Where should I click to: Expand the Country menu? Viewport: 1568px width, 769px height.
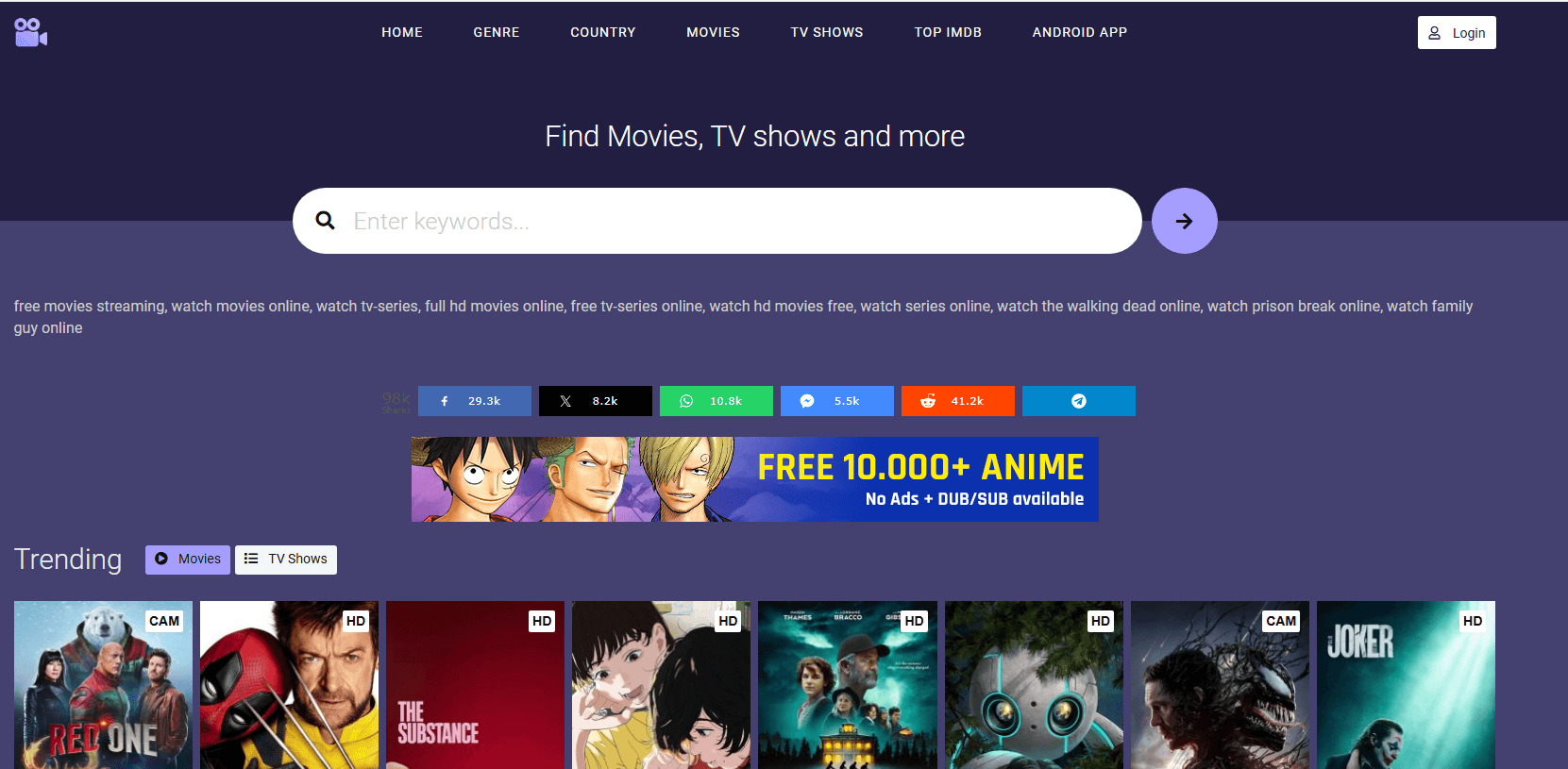(x=602, y=32)
